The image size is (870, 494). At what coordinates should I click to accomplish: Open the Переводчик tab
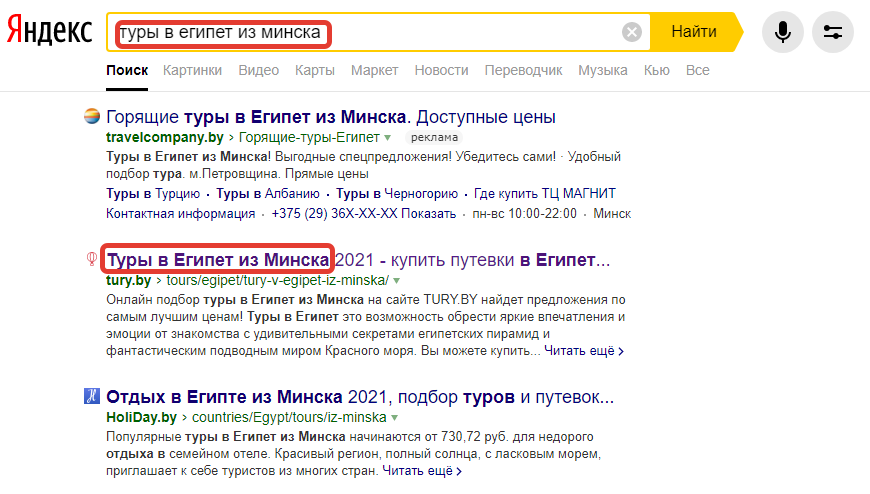pos(523,70)
